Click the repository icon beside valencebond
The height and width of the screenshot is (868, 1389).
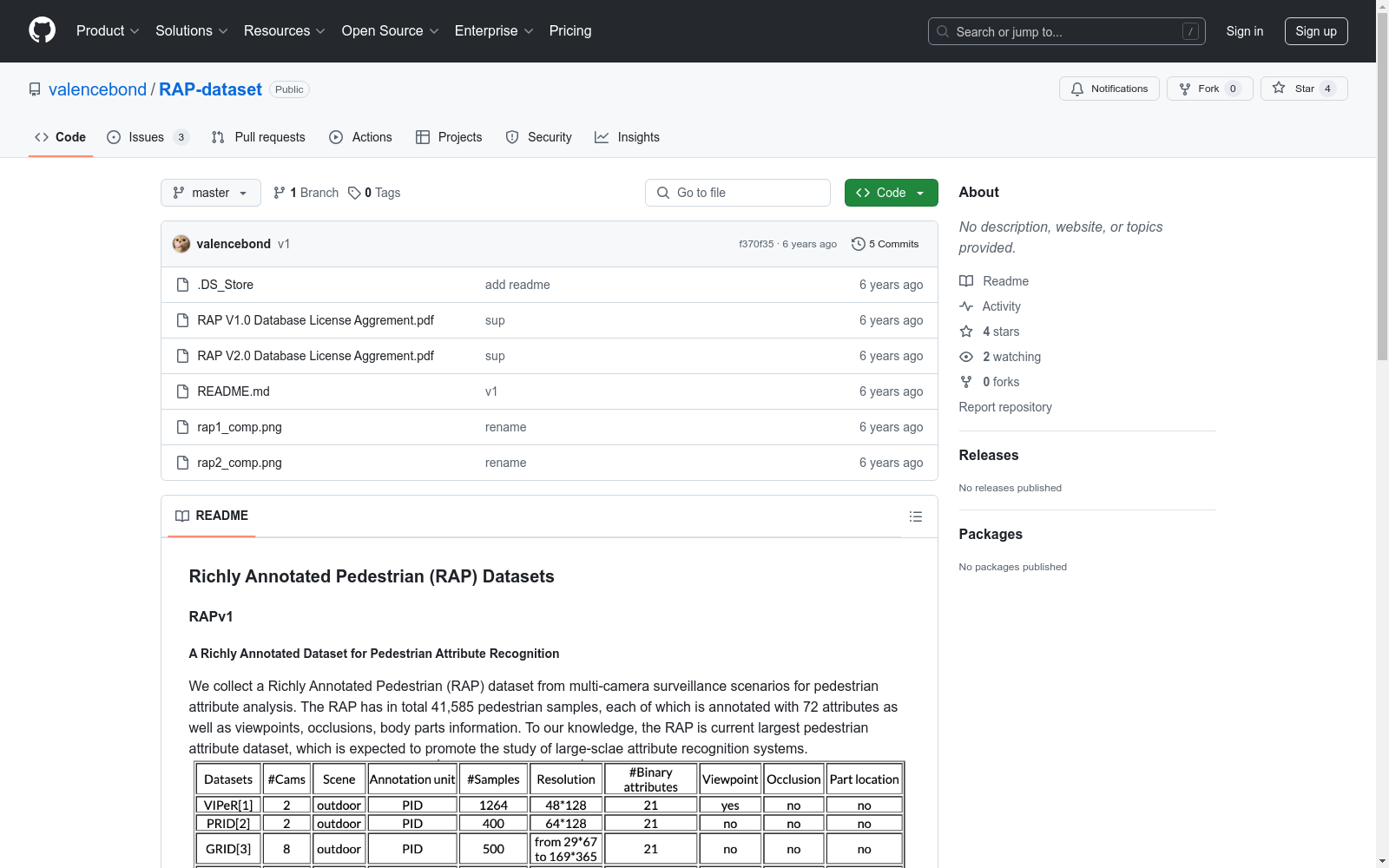point(35,89)
